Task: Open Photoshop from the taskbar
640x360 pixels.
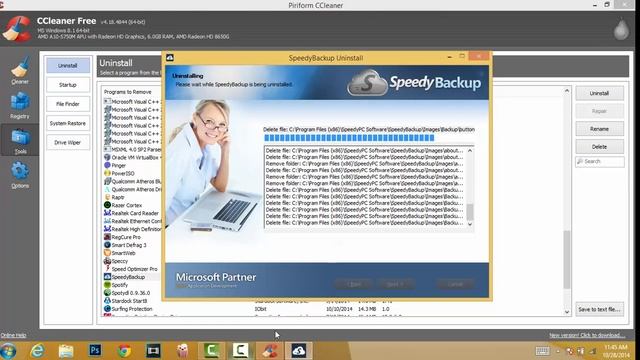Action: [x=95, y=351]
